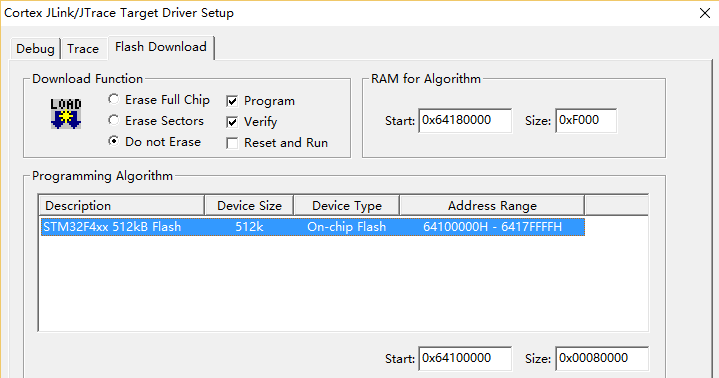This screenshot has width=719, height=378.
Task: Select STM32F4xx 512kB Flash algorithm row
Action: pos(313,227)
